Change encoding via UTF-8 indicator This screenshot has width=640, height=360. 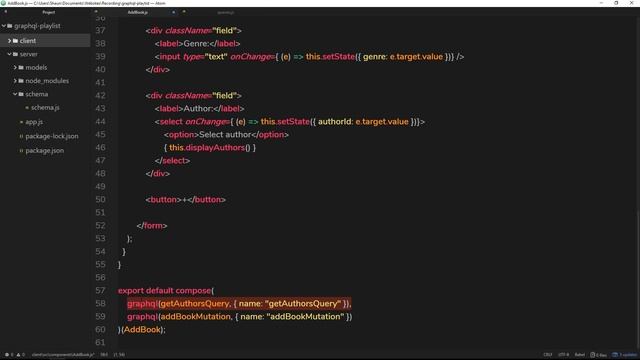pyautogui.click(x=564, y=355)
